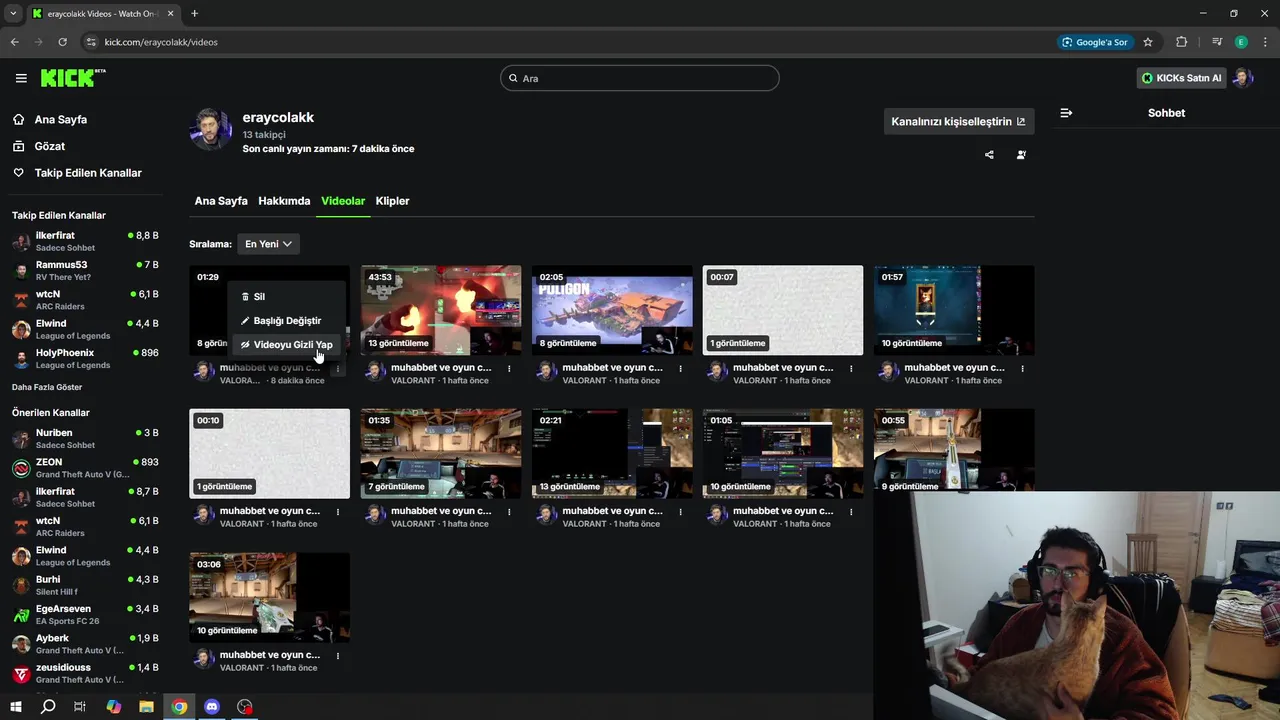The height and width of the screenshot is (720, 1280).
Task: Click the magnifier icon in the Ara search box
Action: (x=513, y=78)
